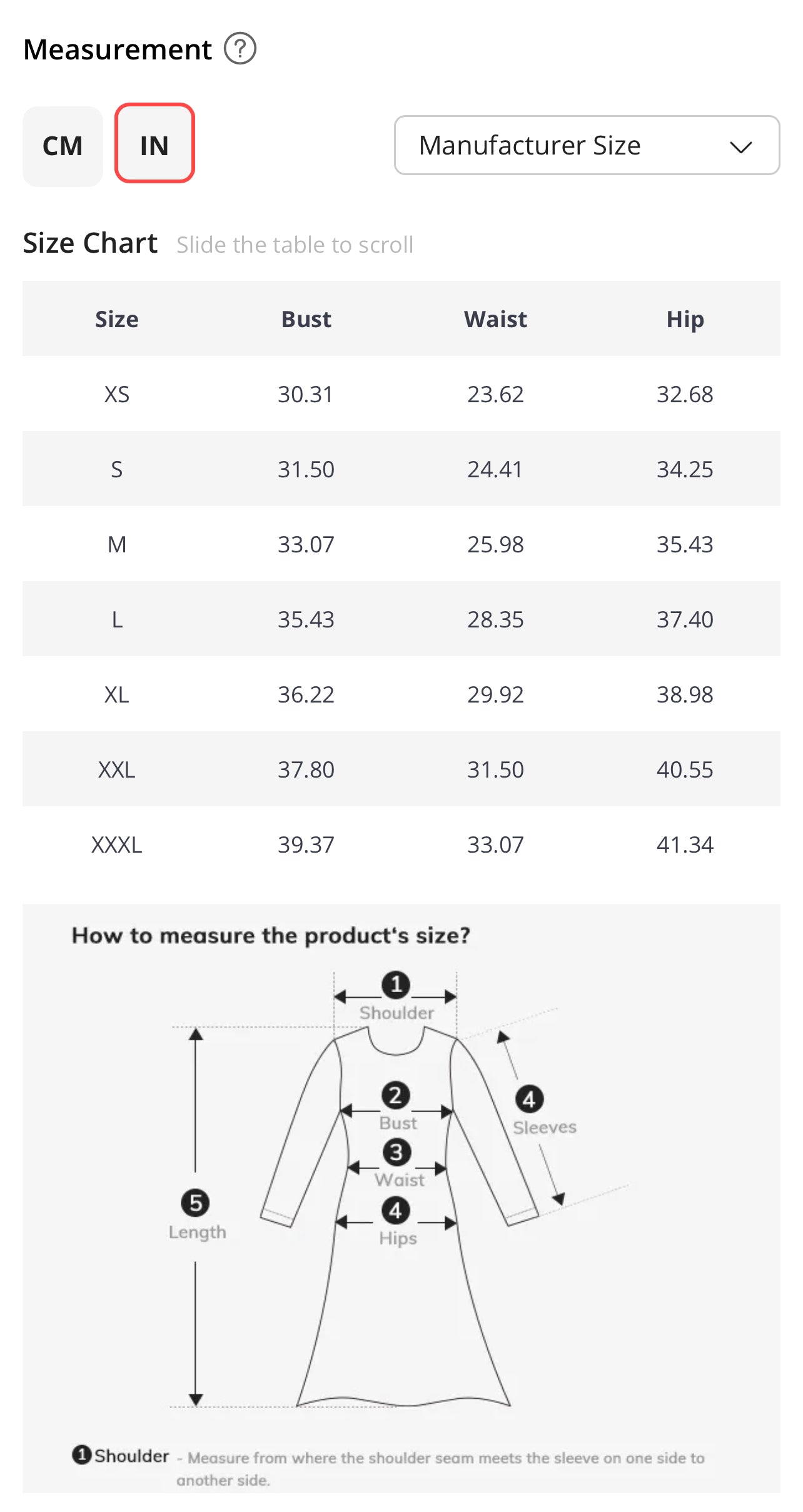Click the Size column header
This screenshot has width=803, height=1512.
click(117, 319)
